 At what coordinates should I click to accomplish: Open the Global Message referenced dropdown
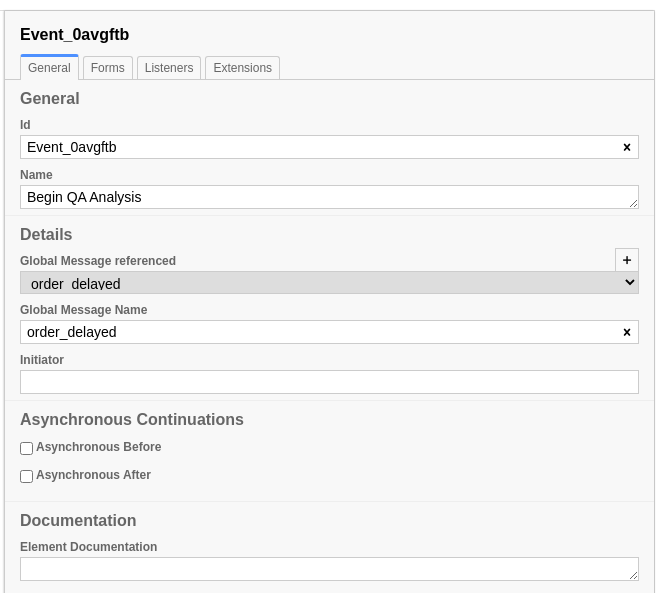pos(329,283)
